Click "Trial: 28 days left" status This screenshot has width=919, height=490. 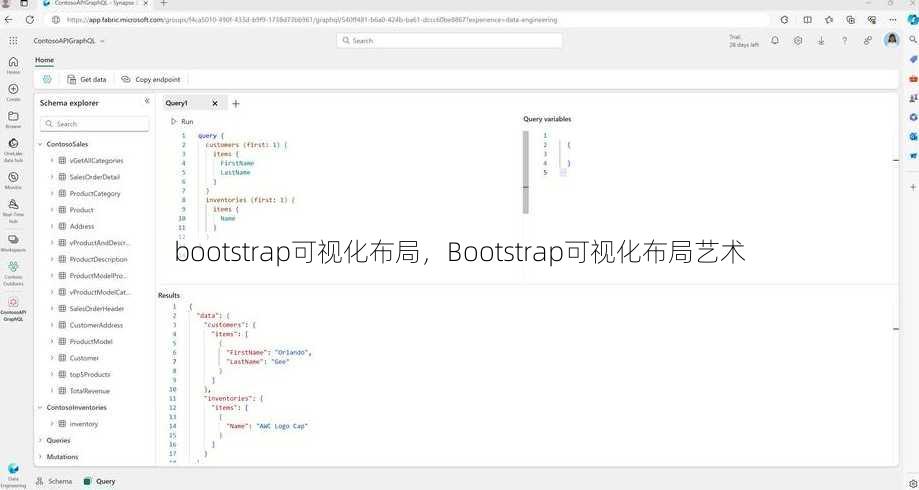[743, 40]
